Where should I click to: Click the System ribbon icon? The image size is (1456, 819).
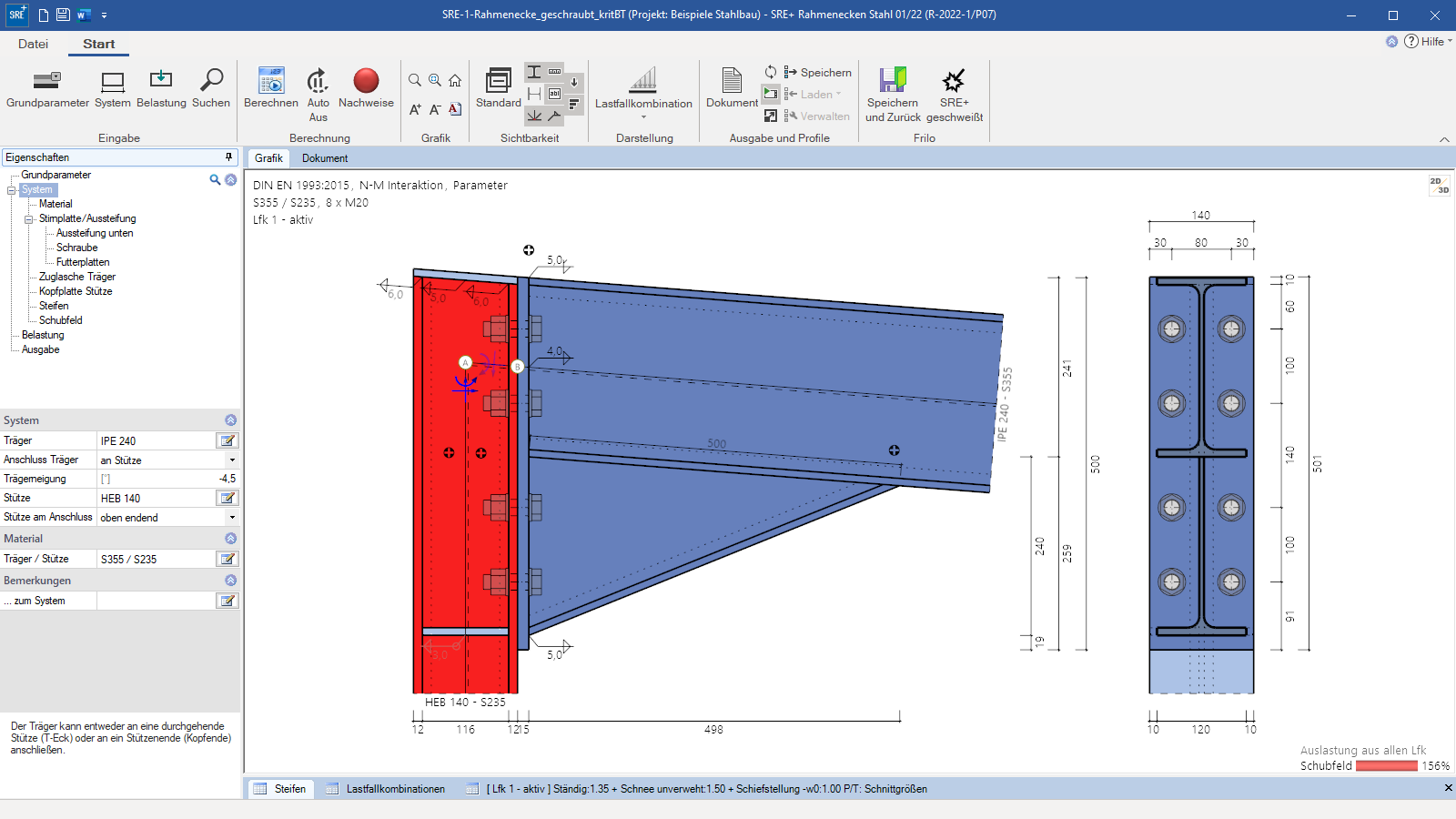pyautogui.click(x=113, y=81)
